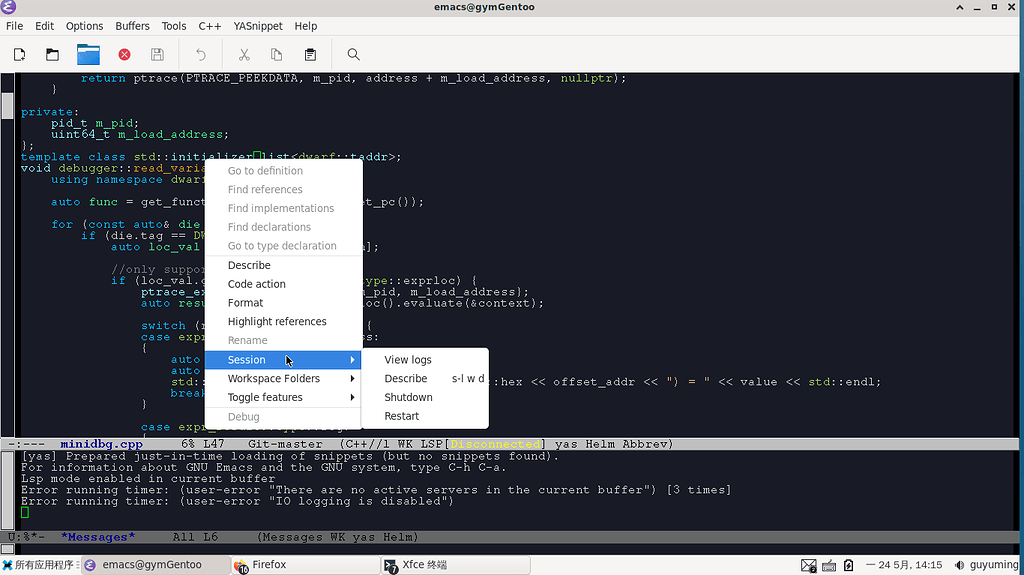Choose Format in the context menu
The height and width of the screenshot is (575, 1024).
click(283, 303)
